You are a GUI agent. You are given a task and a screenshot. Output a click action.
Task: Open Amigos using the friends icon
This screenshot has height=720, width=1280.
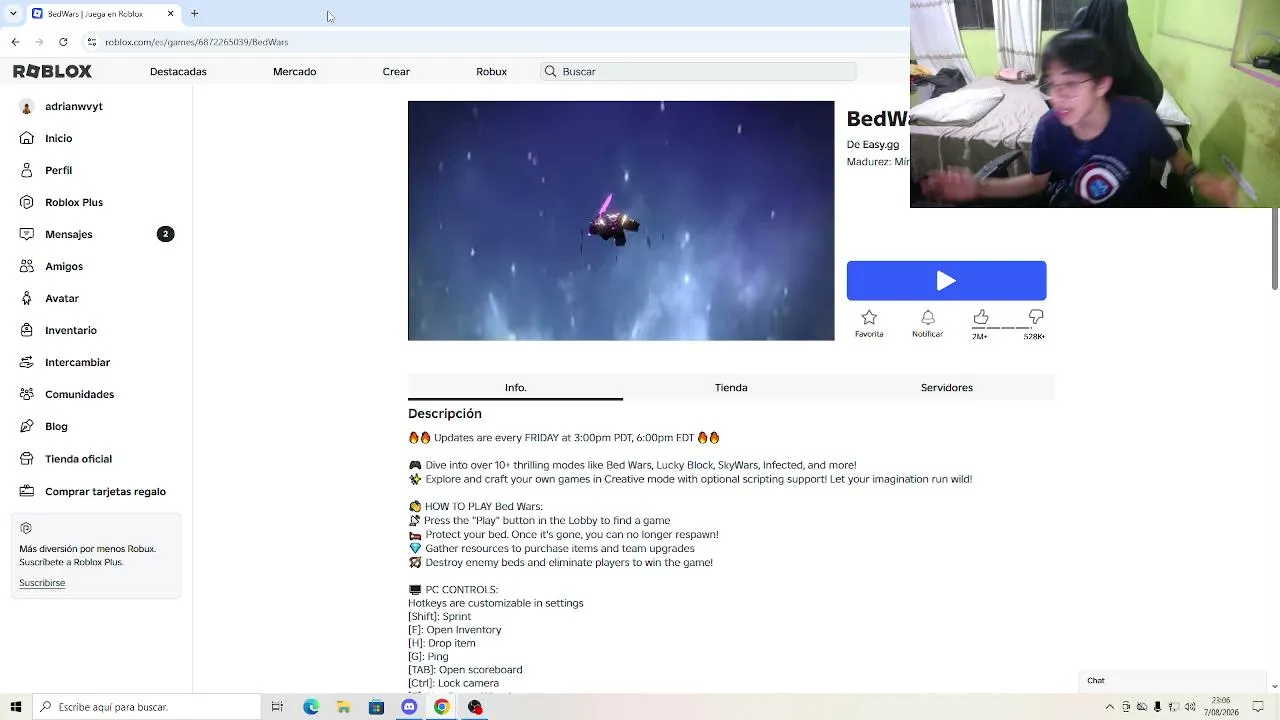[26, 266]
